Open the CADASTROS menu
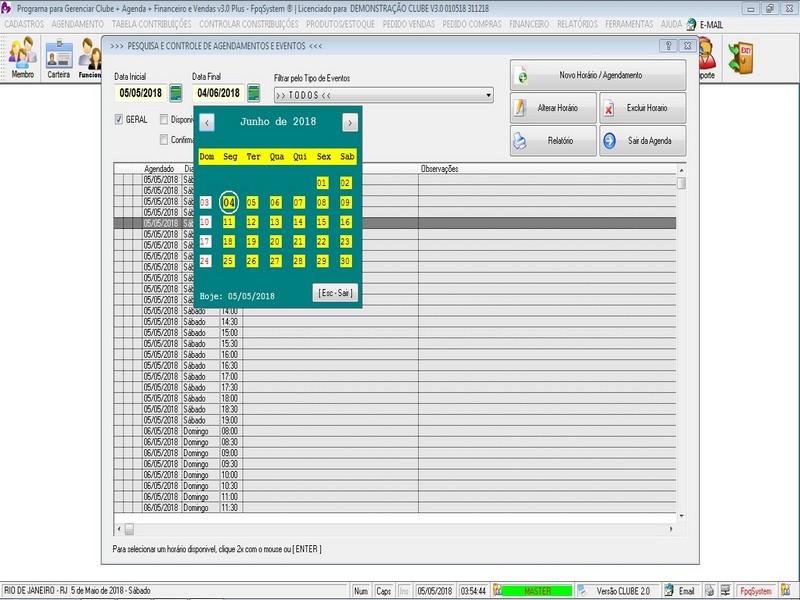Viewport: 800px width, 600px height. (x=24, y=24)
